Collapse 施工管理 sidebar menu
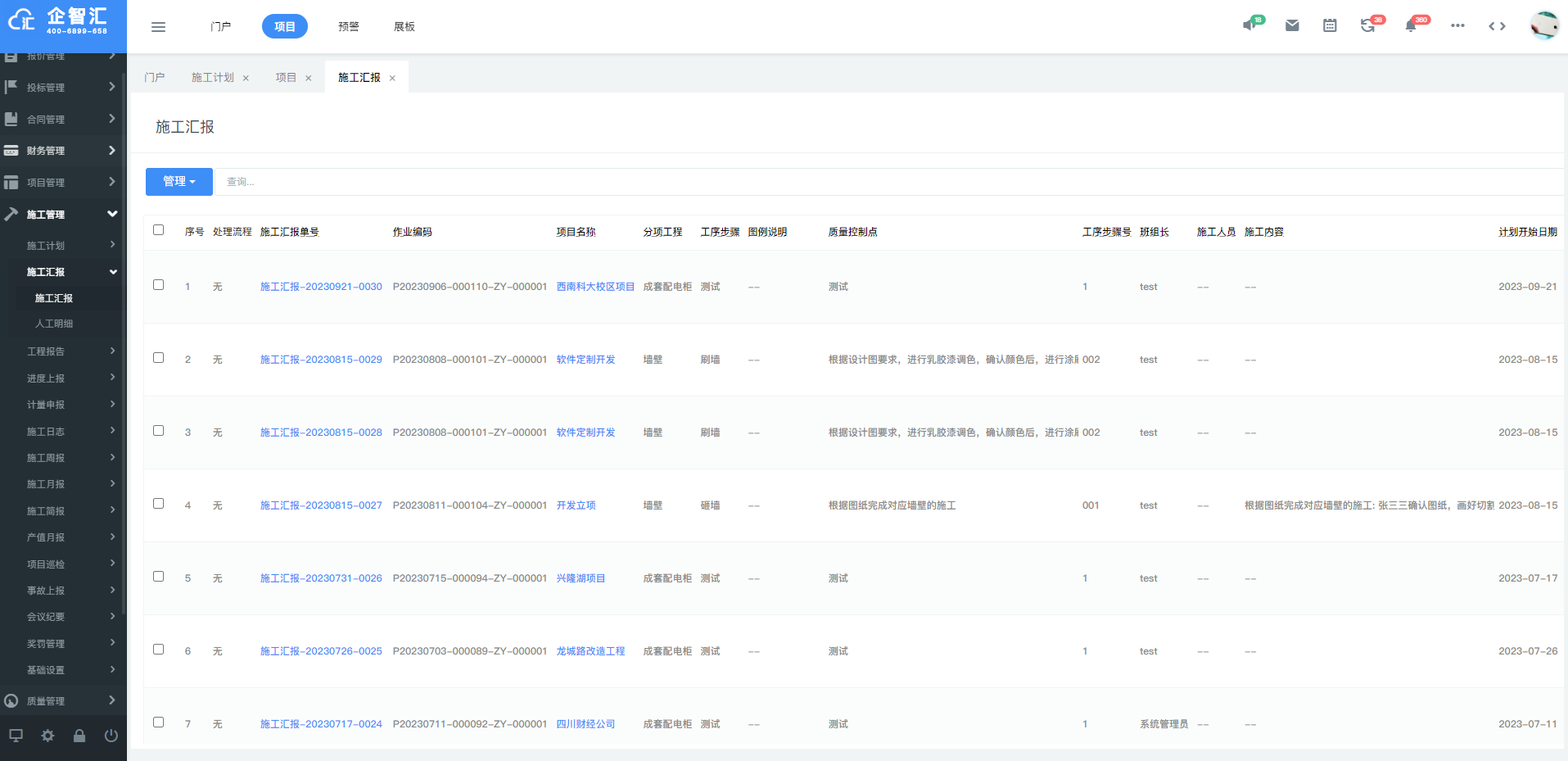The height and width of the screenshot is (761, 1568). point(63,215)
